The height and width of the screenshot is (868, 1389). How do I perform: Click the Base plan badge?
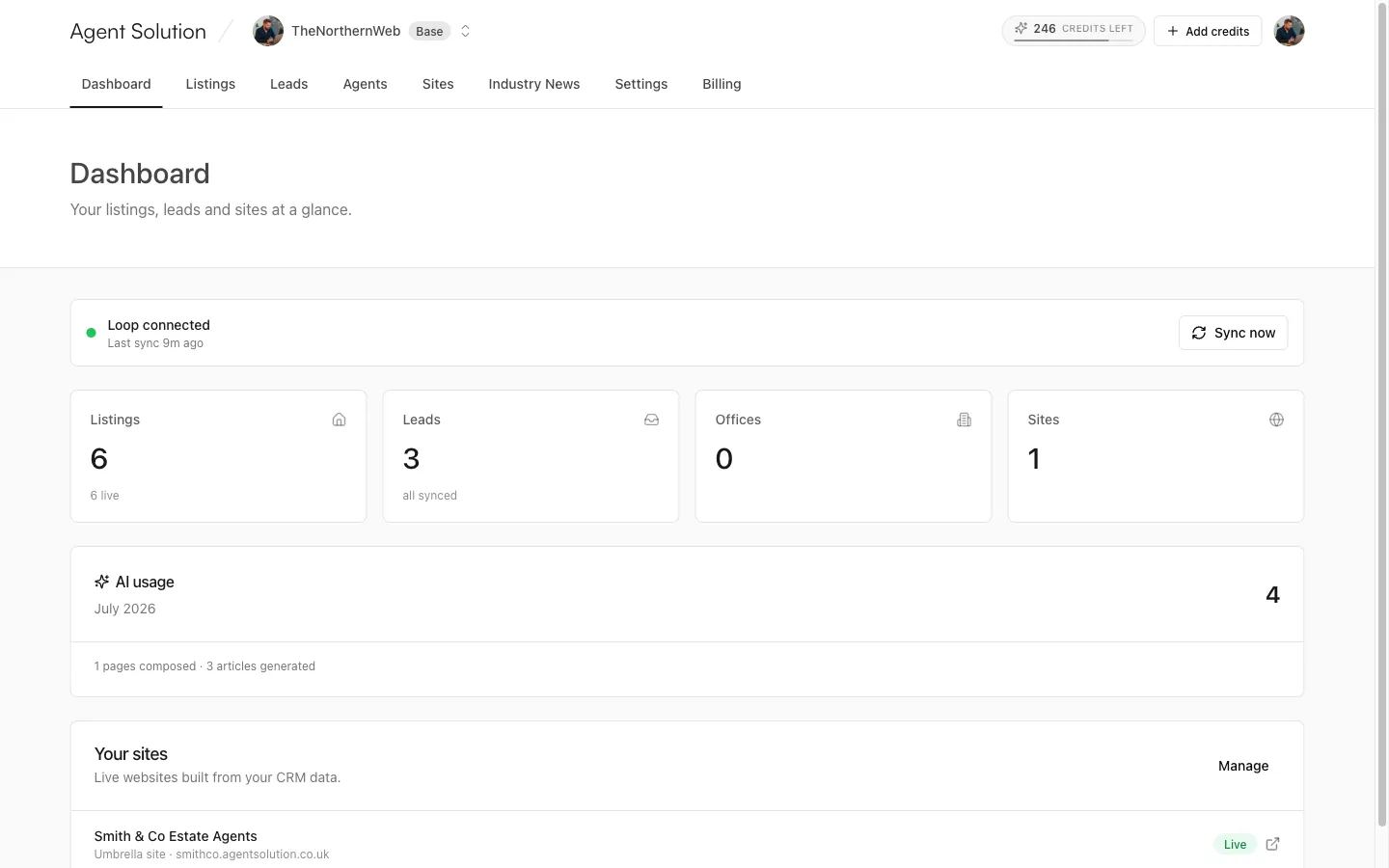point(429,31)
